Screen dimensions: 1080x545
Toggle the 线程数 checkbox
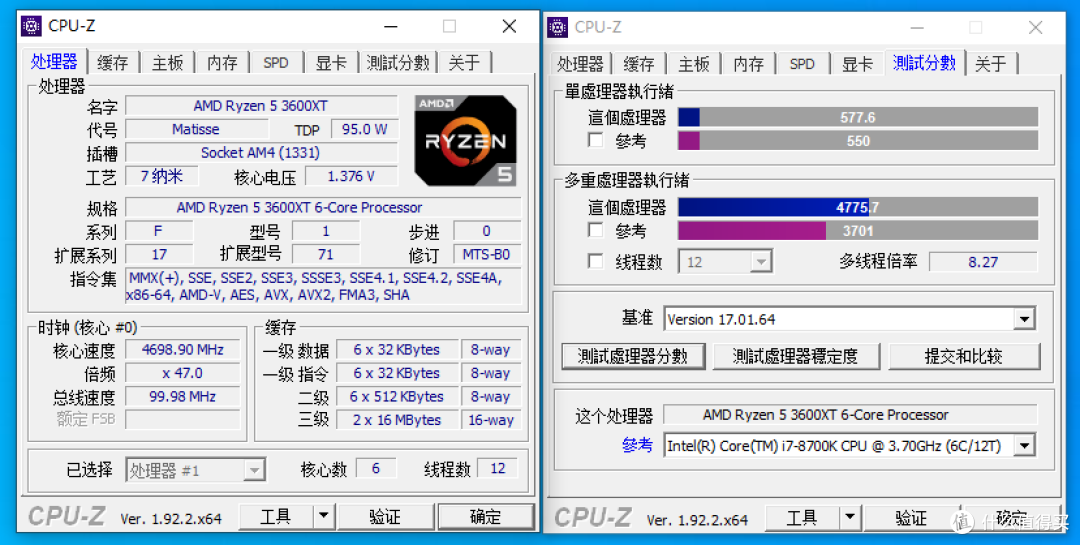(596, 262)
